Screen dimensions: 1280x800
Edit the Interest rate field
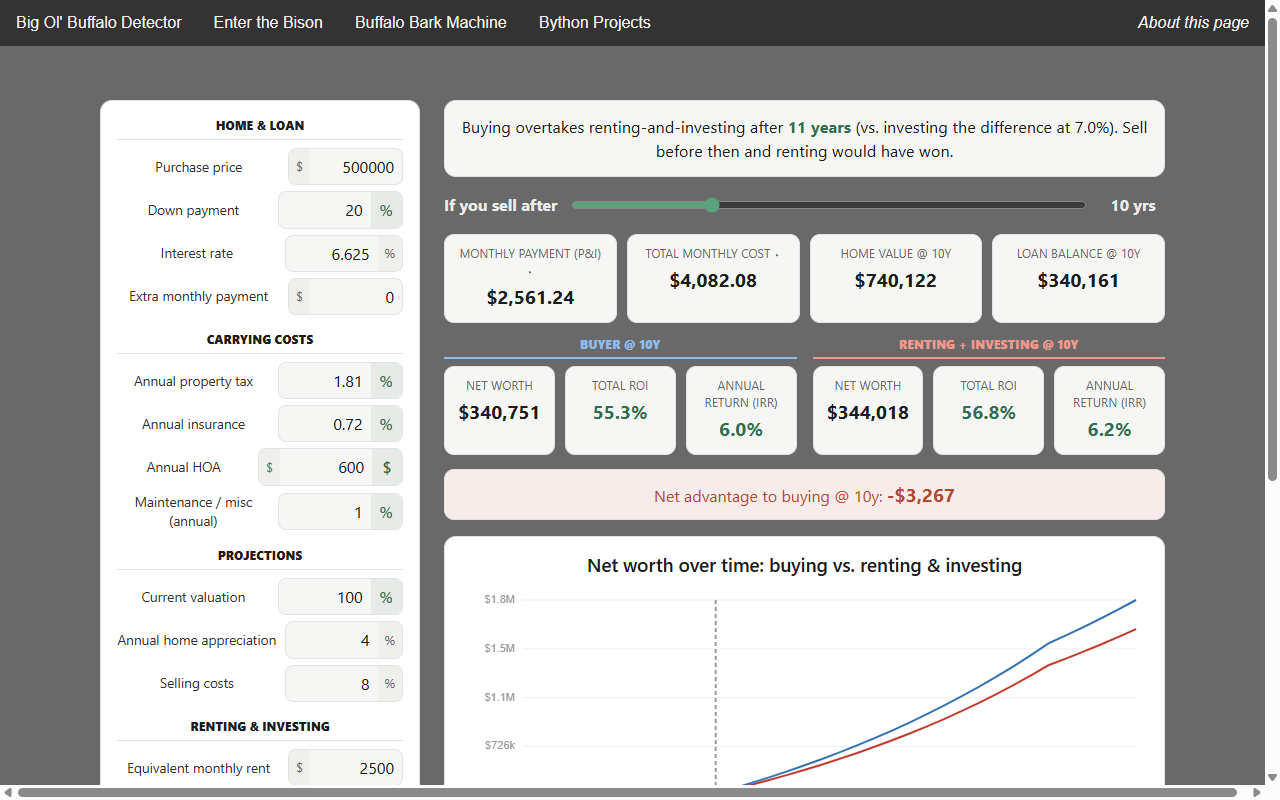(x=332, y=254)
